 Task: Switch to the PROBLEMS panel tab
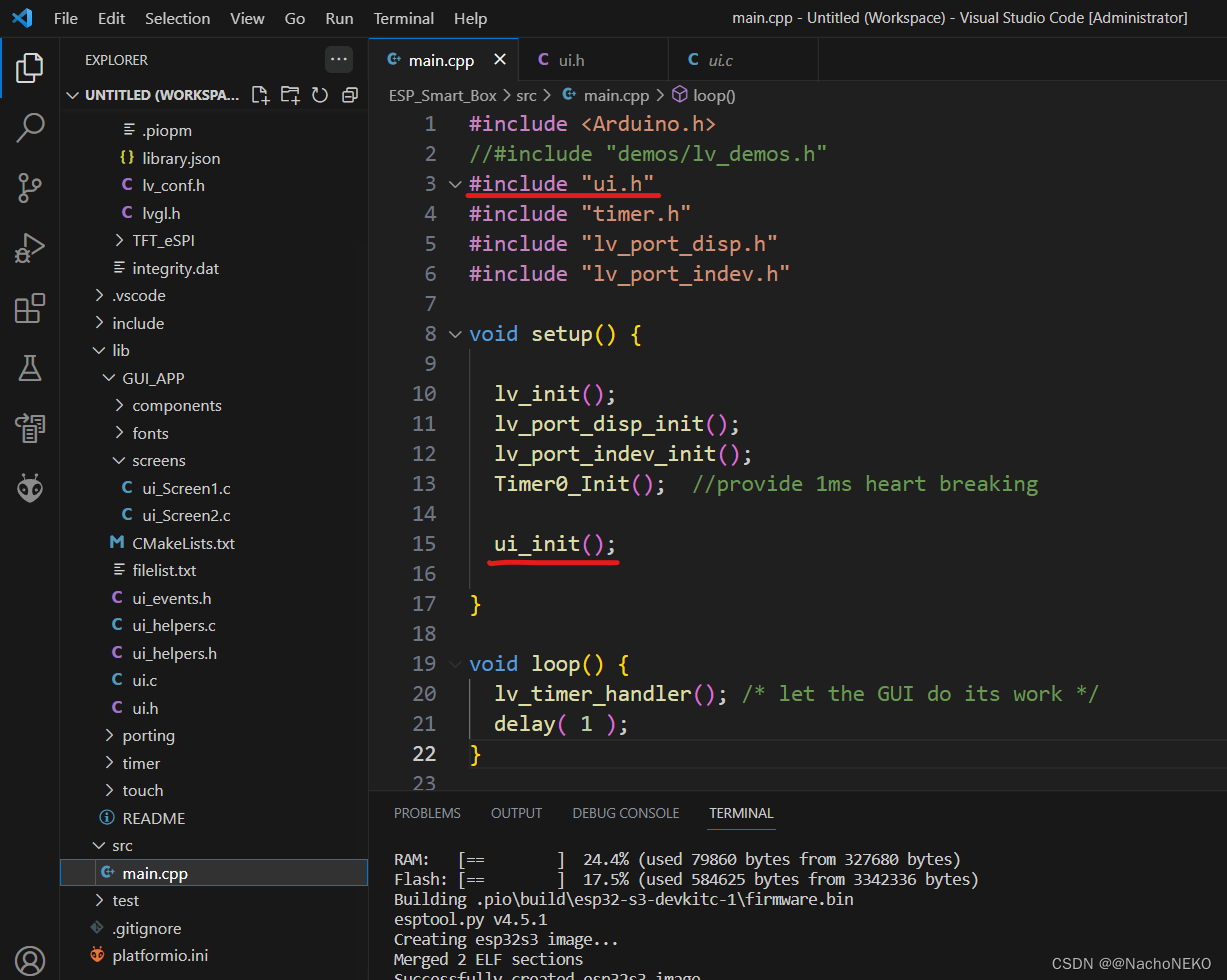(x=427, y=813)
